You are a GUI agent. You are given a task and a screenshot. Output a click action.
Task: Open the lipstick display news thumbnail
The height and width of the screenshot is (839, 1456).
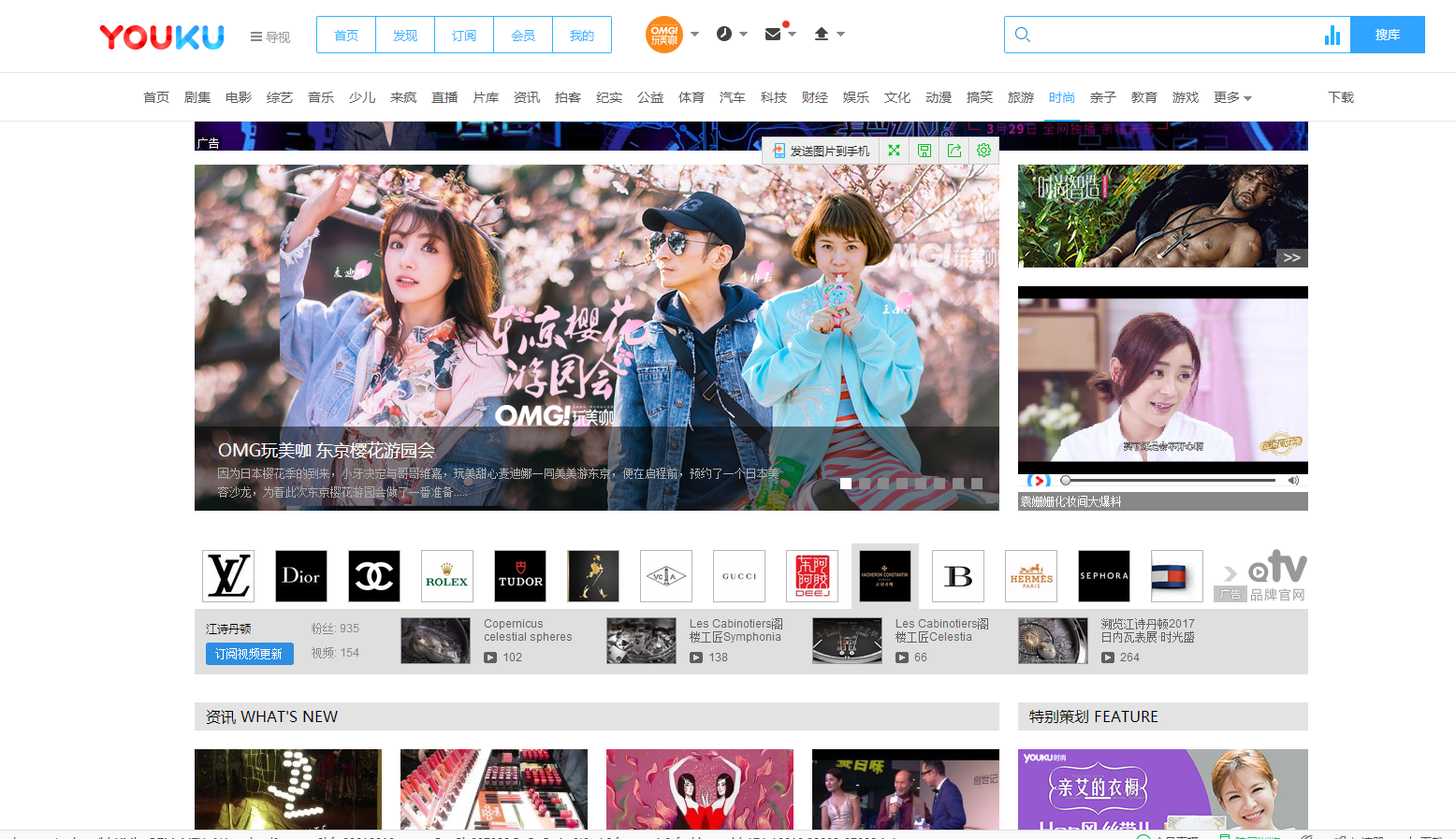[494, 789]
